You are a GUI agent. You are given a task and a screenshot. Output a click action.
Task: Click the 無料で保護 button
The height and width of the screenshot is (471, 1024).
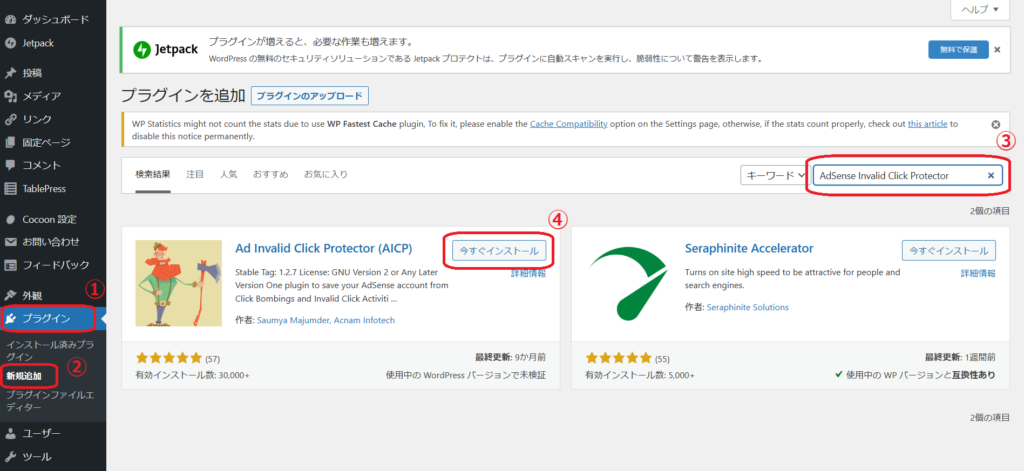click(x=958, y=50)
